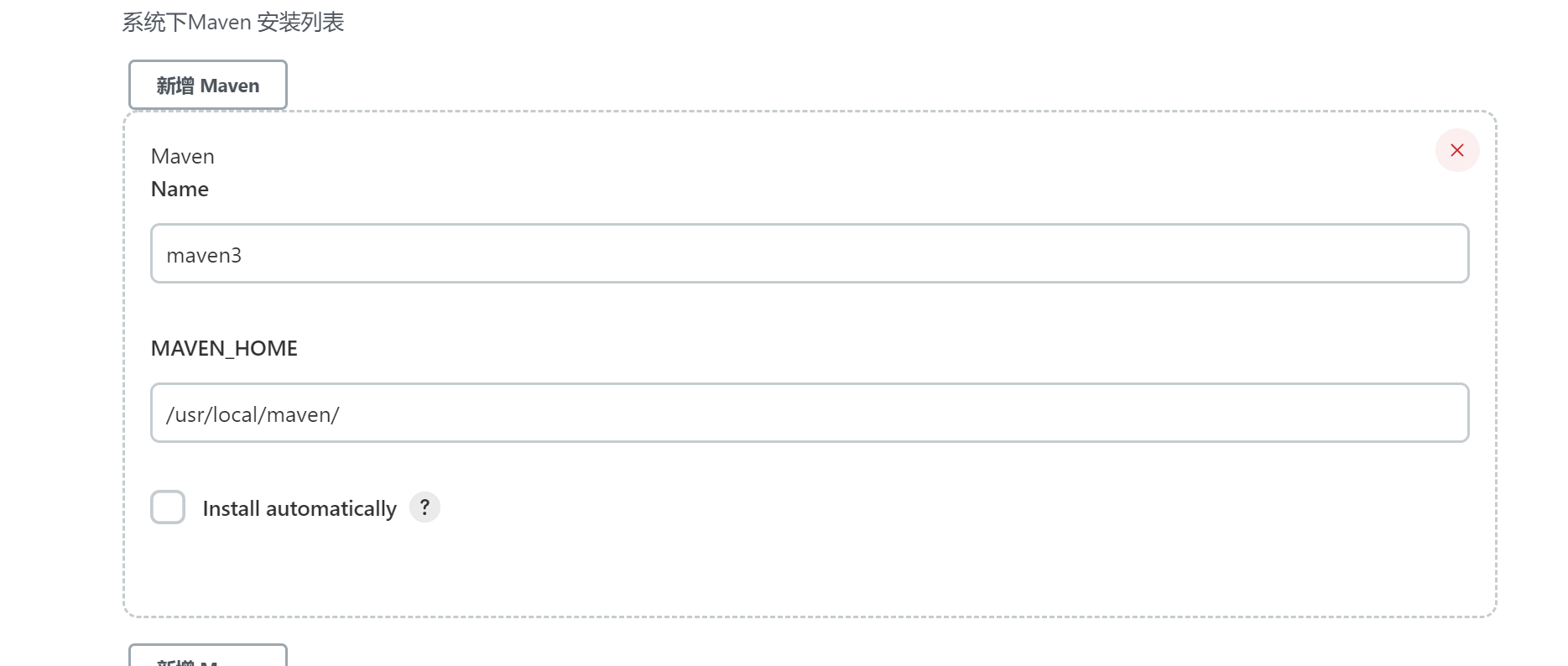The image size is (1568, 666).
Task: Click the word "automatically" beside the checkbox
Action: coord(331,508)
